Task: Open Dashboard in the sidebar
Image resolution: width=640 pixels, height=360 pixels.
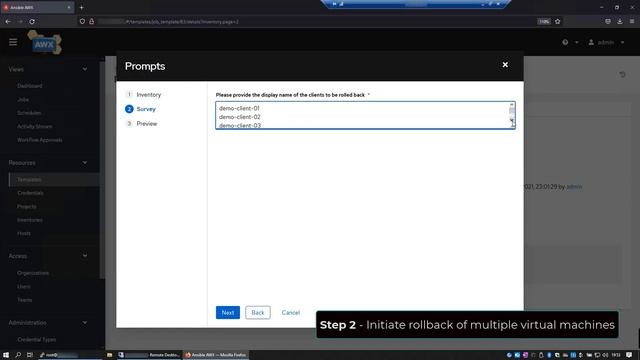Action: tap(29, 86)
